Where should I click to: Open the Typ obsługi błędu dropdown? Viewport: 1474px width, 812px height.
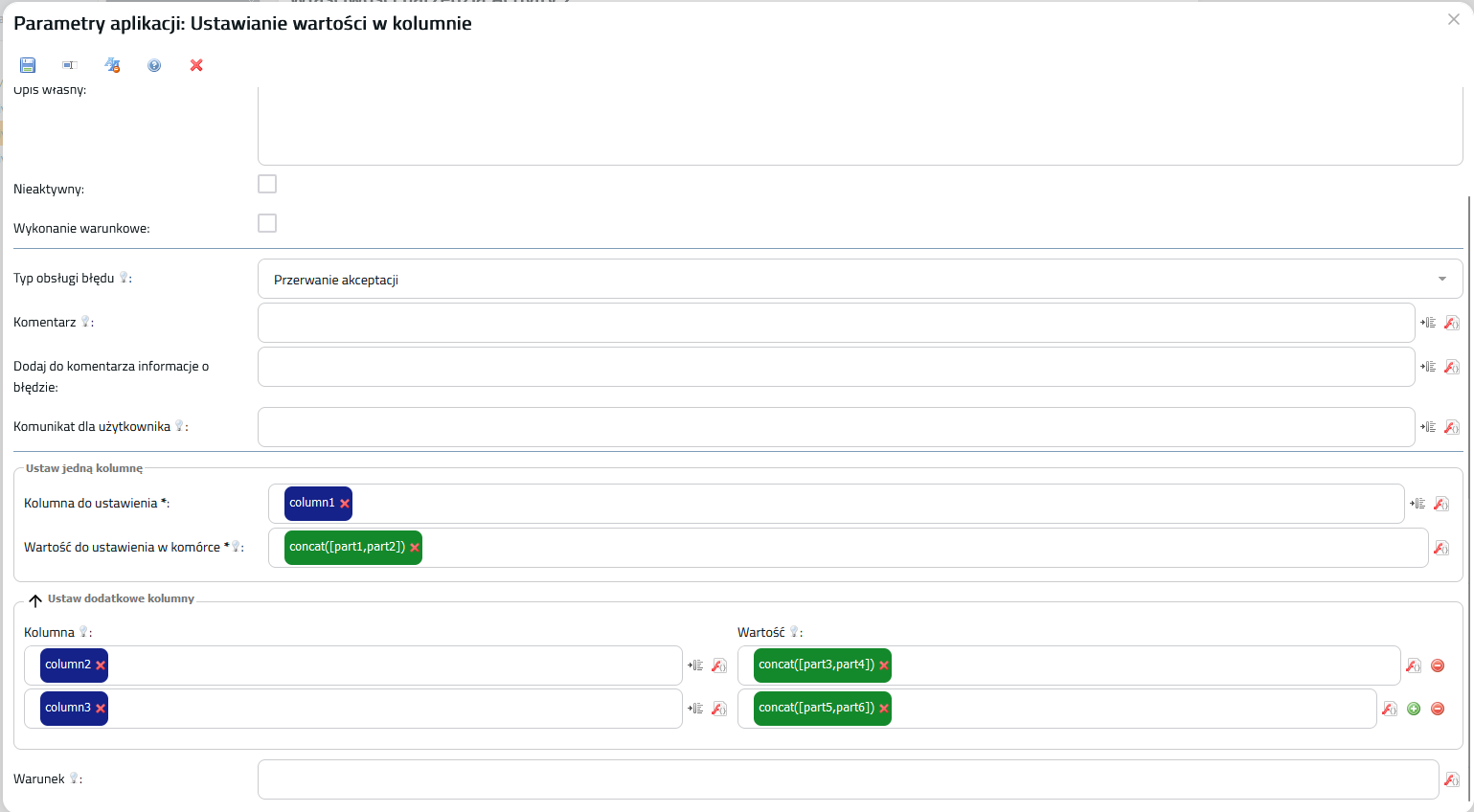(x=859, y=279)
